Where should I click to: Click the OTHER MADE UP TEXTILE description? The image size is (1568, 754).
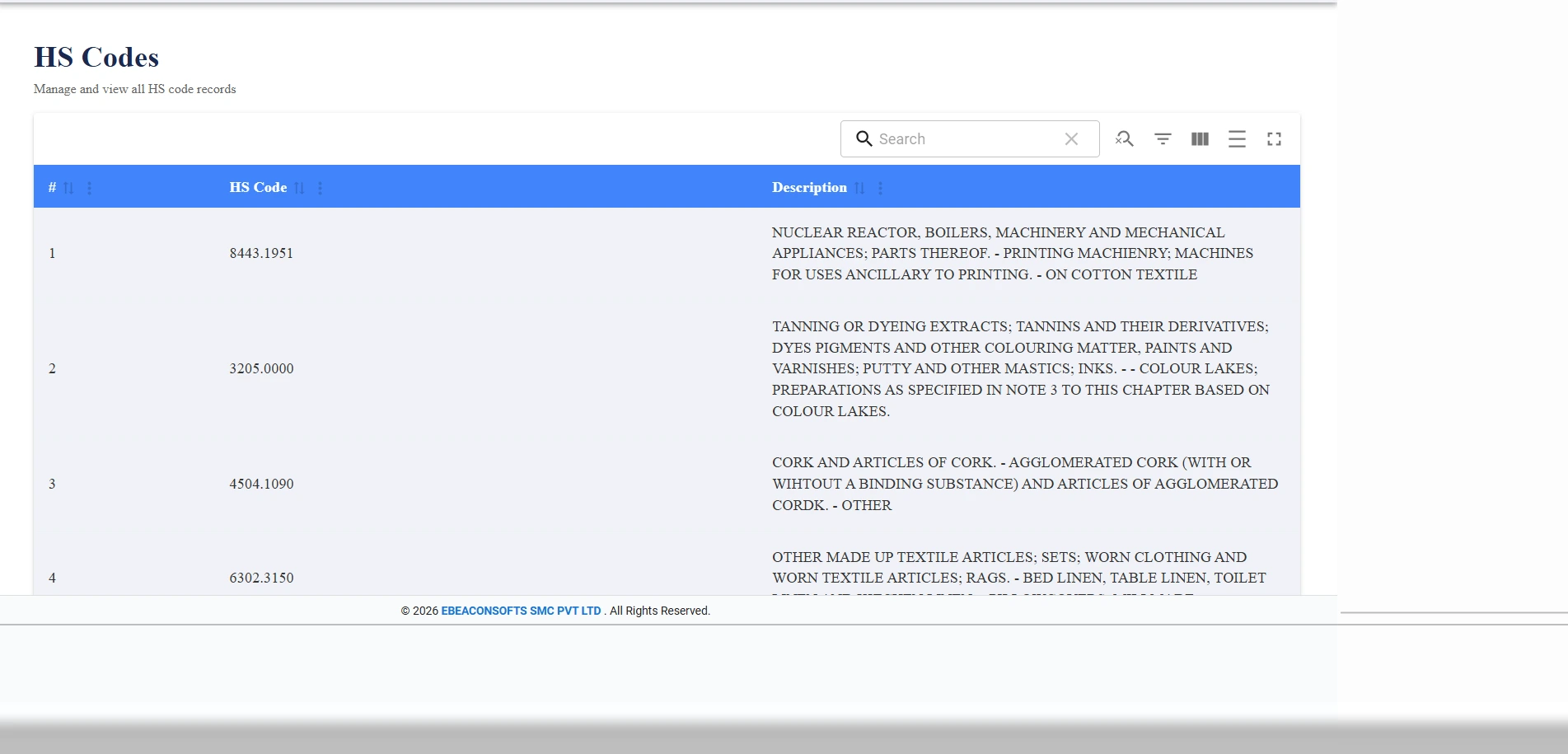1018,572
